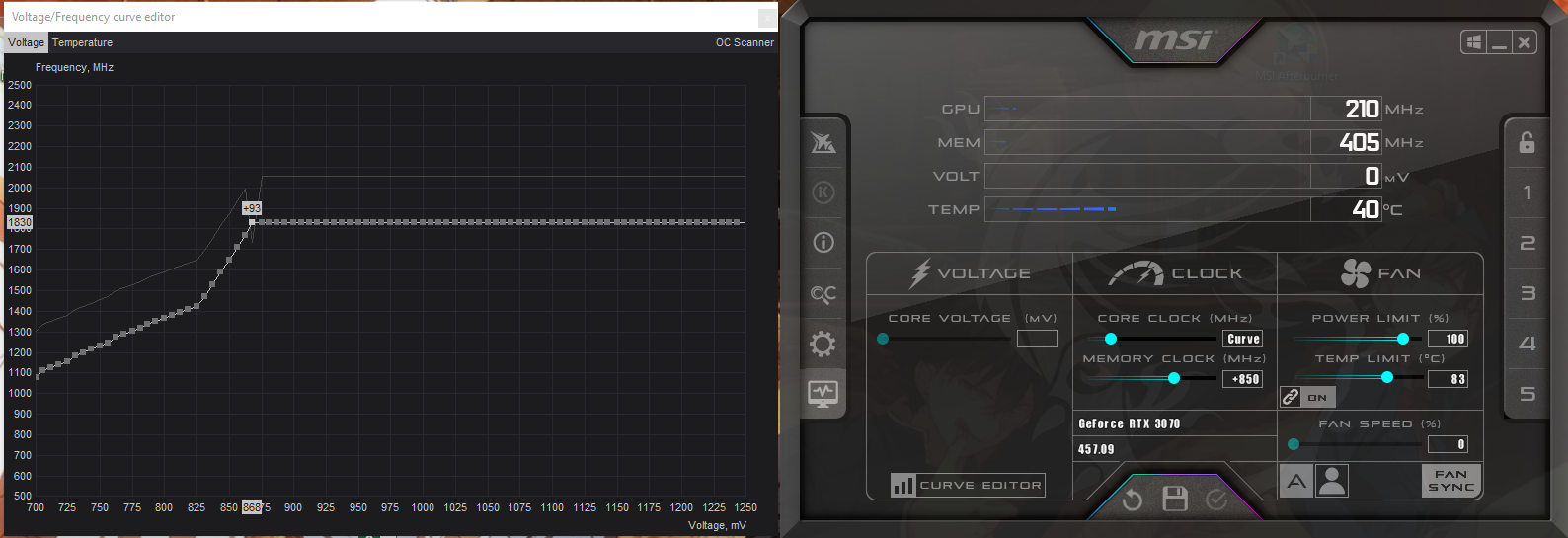
Task: Click the empty core voltage value field
Action: 1037,339
